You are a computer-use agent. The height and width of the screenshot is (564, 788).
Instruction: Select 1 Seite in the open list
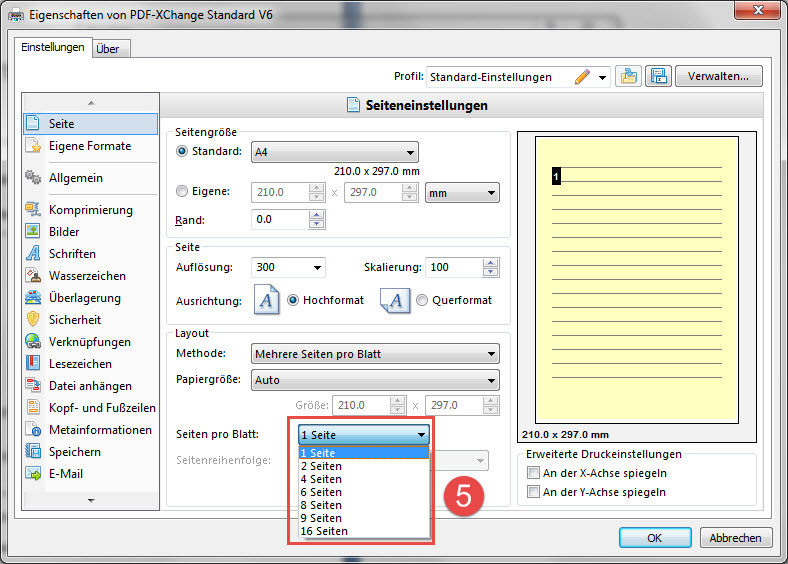point(364,453)
